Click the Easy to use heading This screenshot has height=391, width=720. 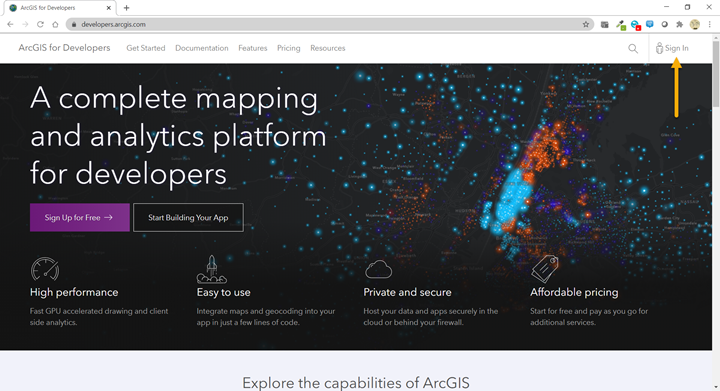224,292
